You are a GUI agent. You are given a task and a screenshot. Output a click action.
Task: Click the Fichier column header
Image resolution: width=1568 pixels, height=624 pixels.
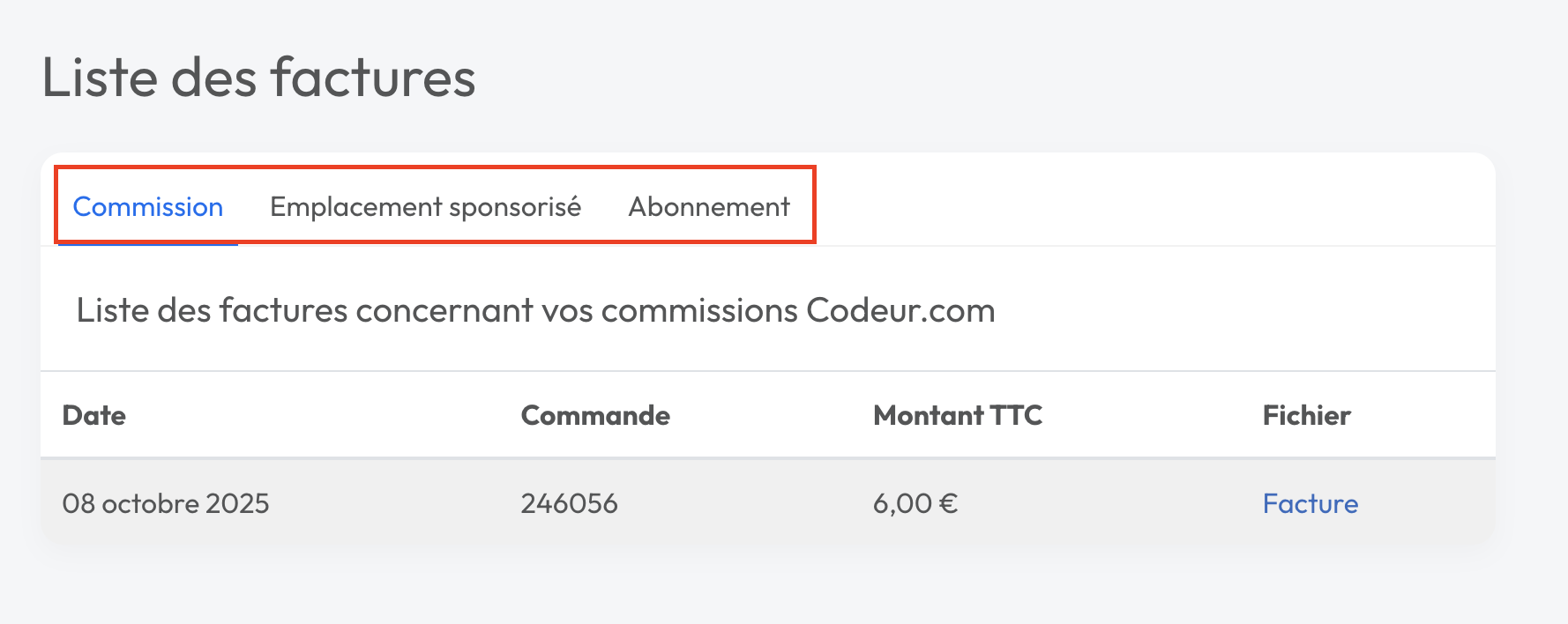1306,415
